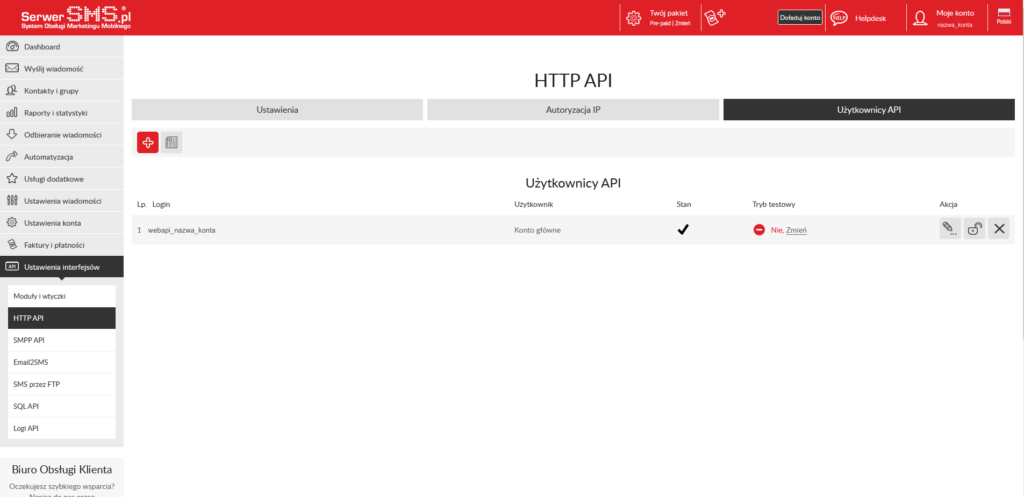The image size is (1024, 497).
Task: Click the Moje konto profile icon
Action: coord(920,17)
